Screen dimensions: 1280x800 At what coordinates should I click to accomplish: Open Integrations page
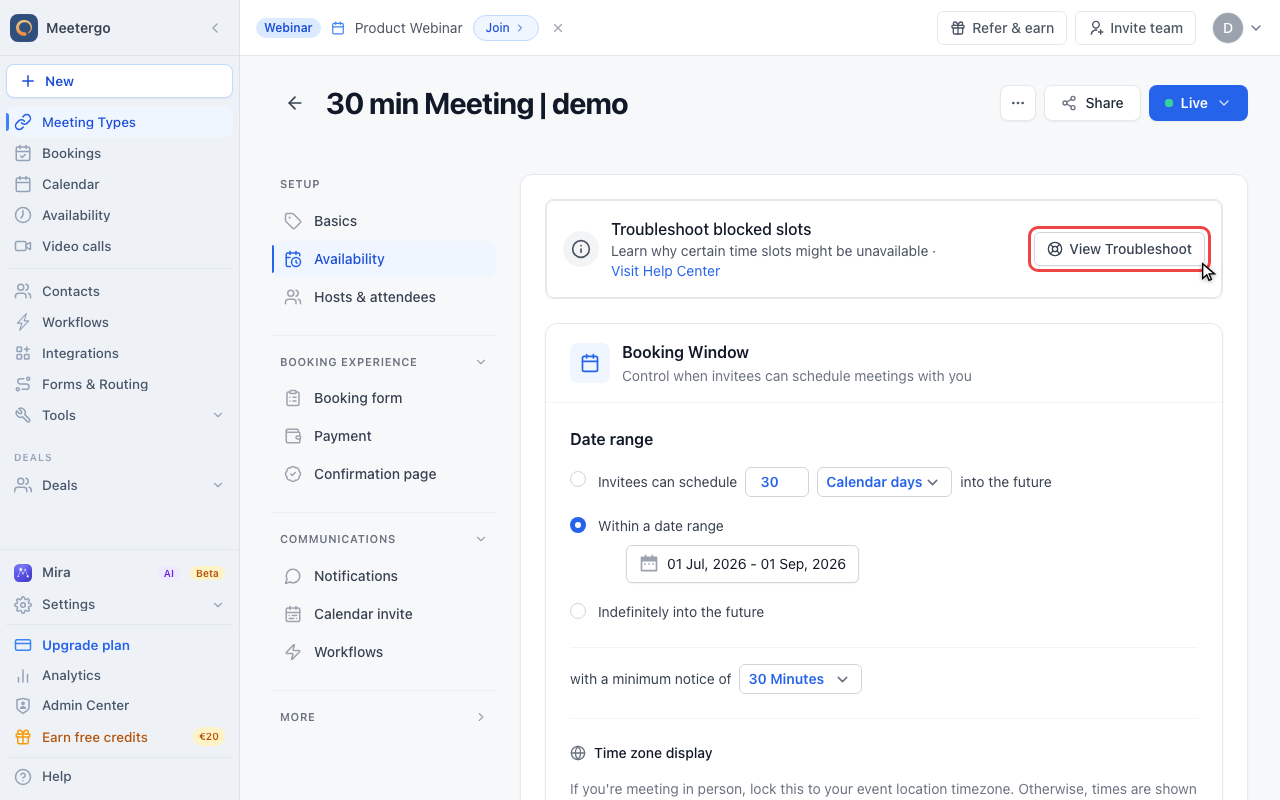click(120, 353)
